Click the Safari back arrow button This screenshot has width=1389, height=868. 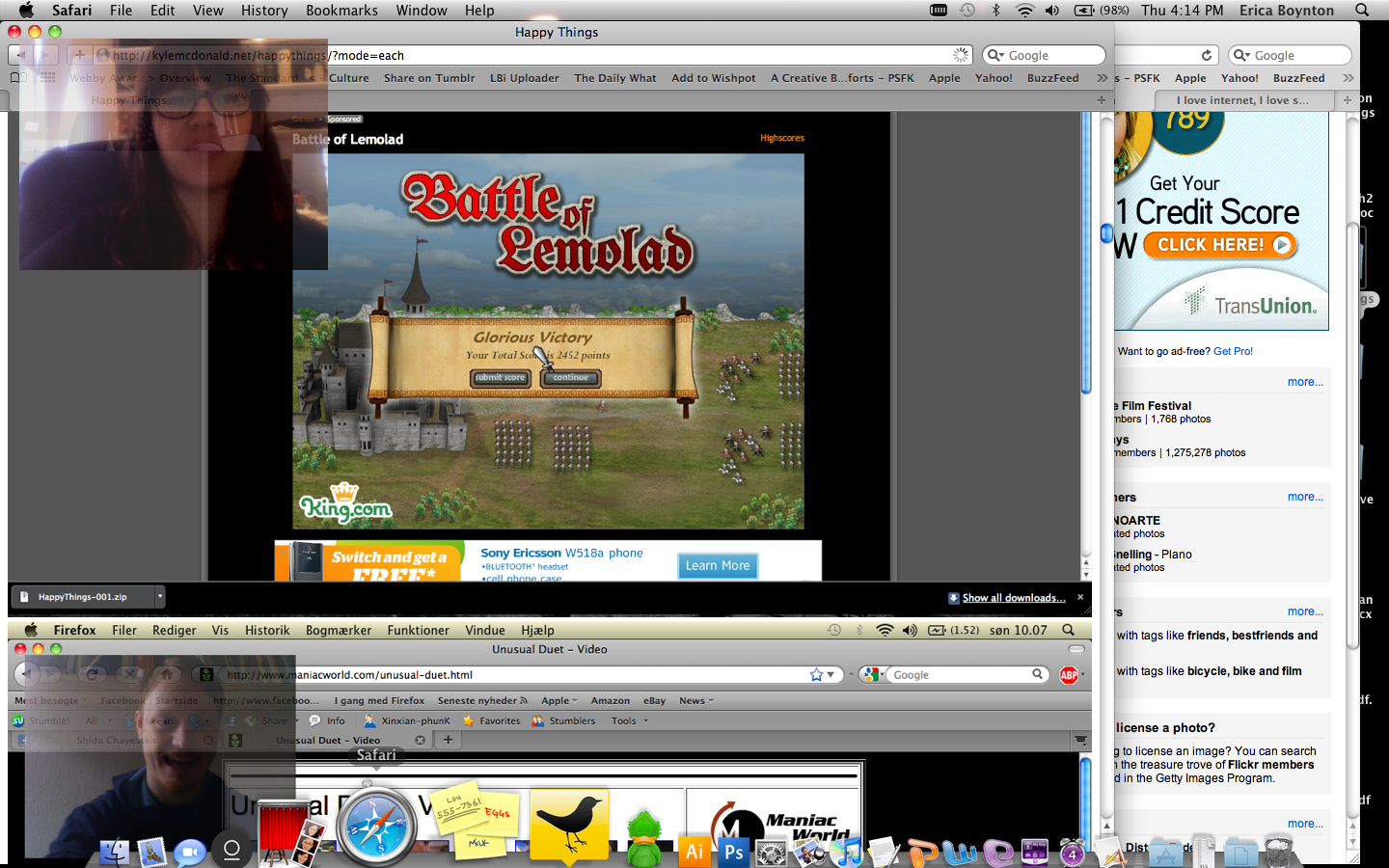click(21, 55)
